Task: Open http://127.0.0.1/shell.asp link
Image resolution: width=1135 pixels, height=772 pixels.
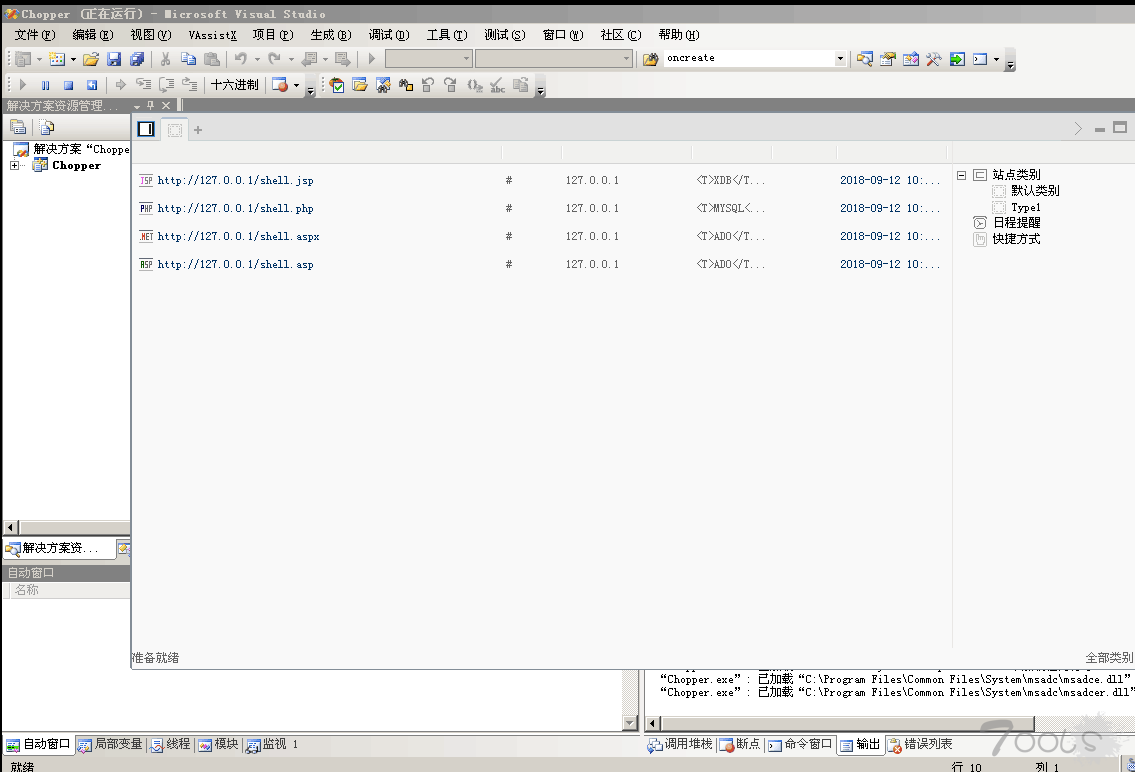Action: click(x=235, y=265)
